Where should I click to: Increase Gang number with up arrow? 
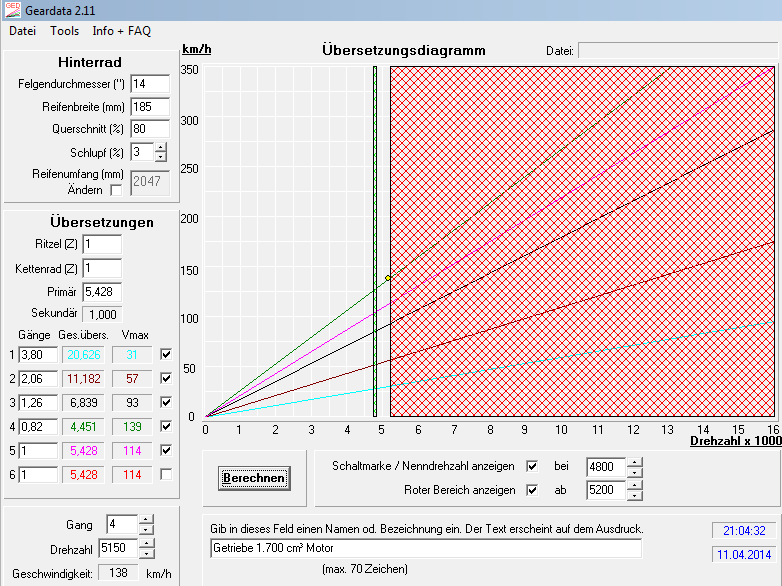point(145,520)
